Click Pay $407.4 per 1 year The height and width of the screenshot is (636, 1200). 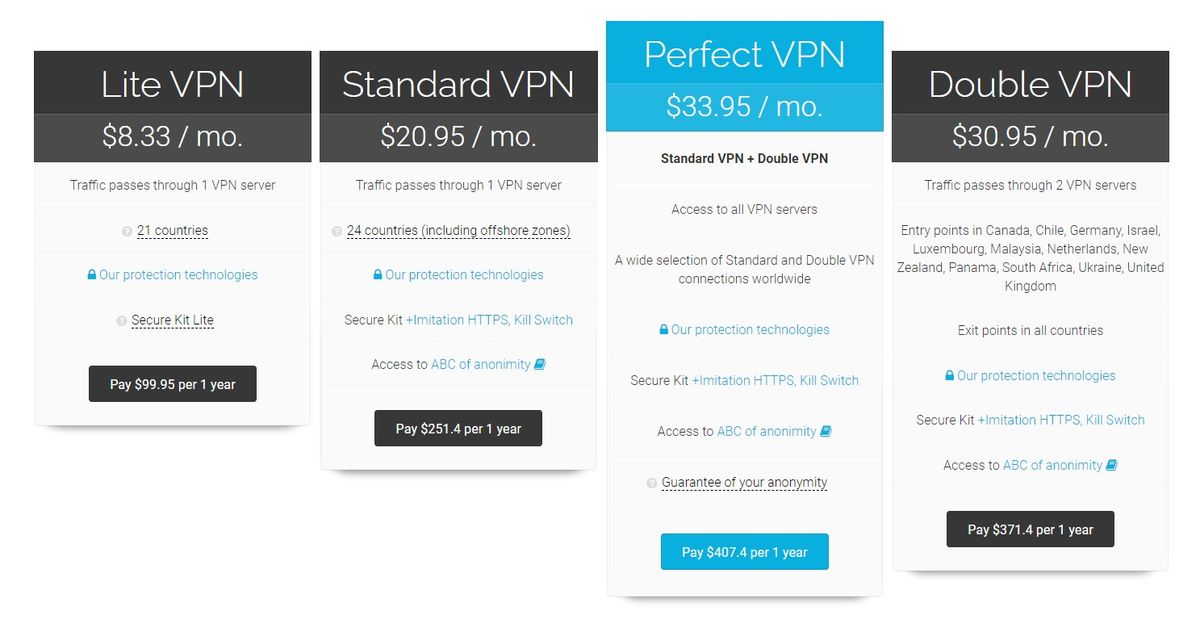744,551
